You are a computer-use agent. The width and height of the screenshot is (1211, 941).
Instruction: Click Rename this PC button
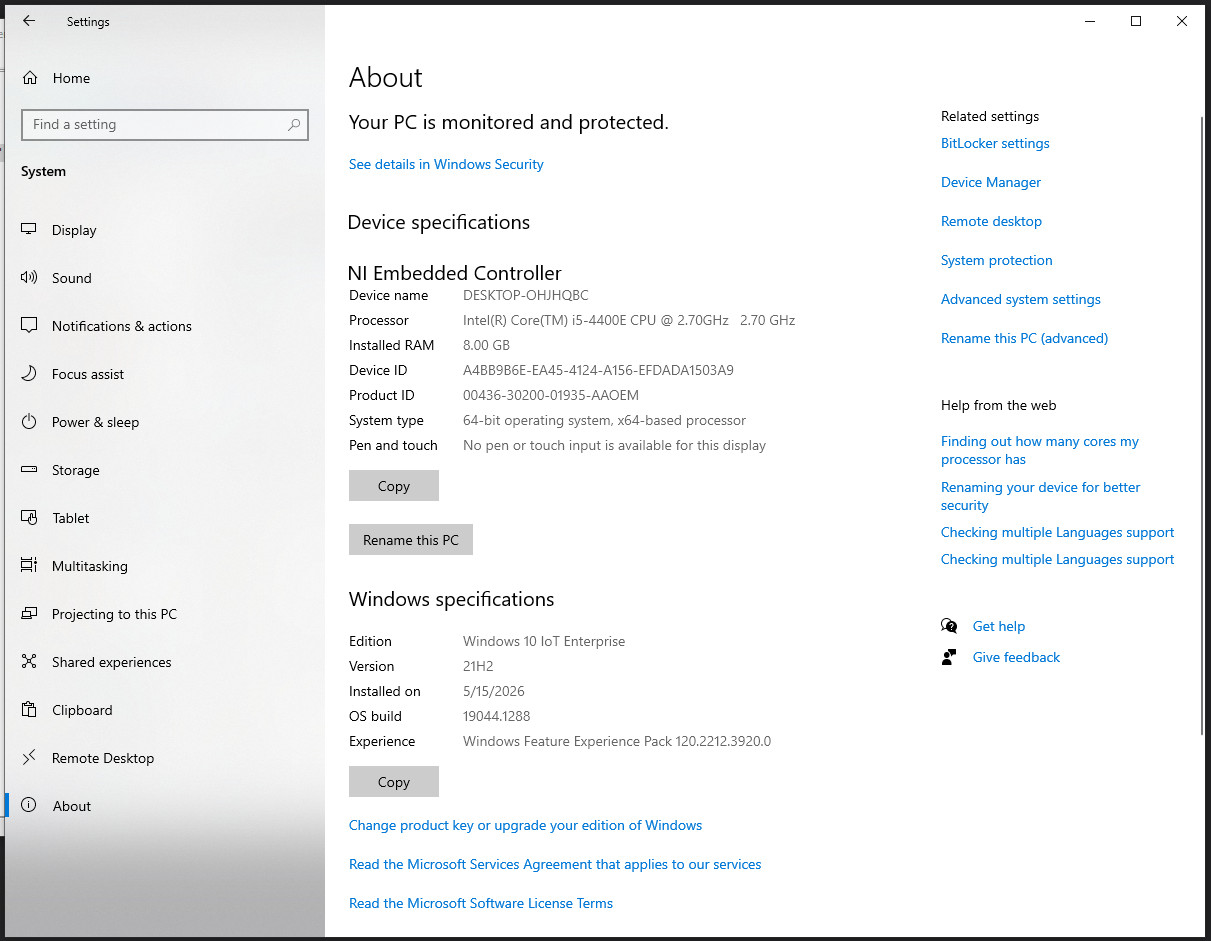point(411,540)
